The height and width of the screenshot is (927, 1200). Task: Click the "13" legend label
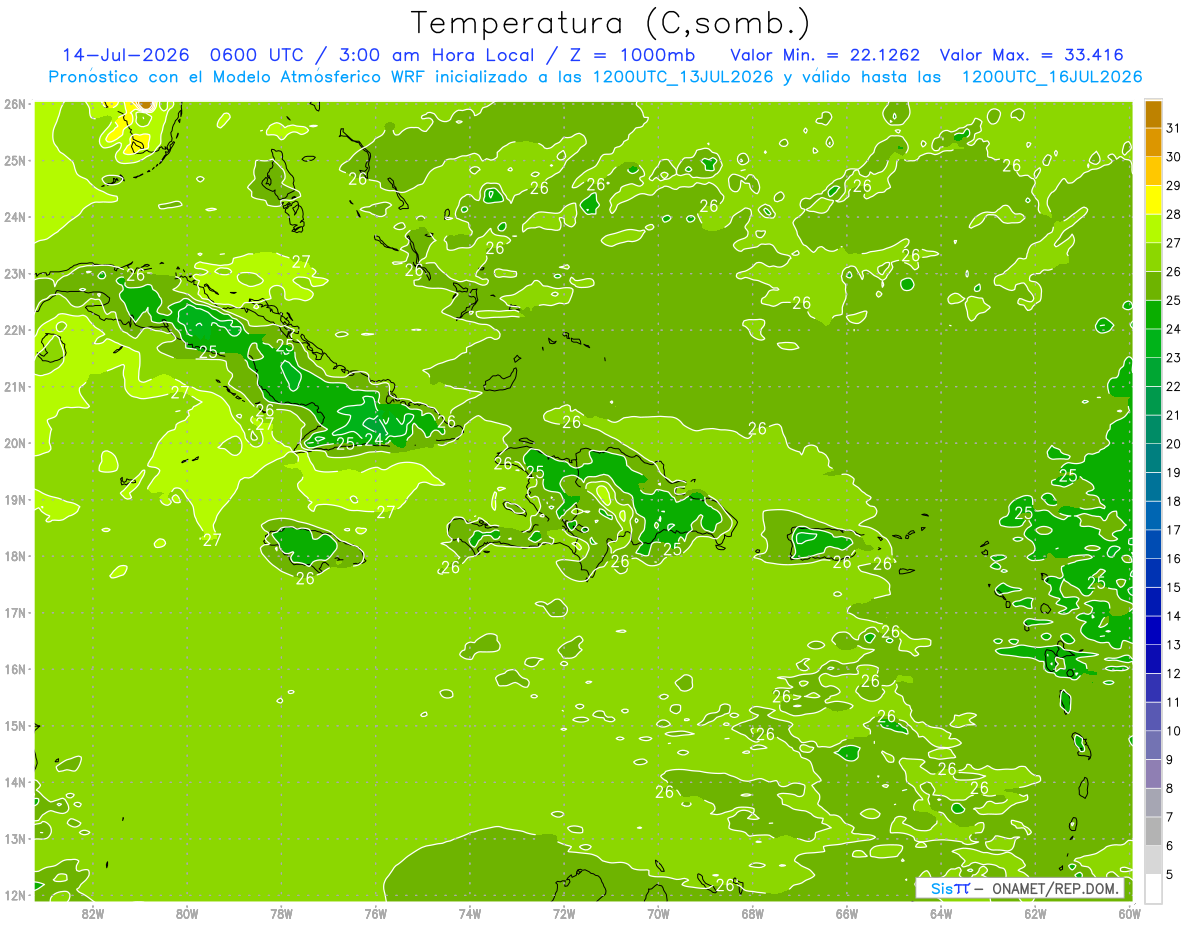point(1173,645)
